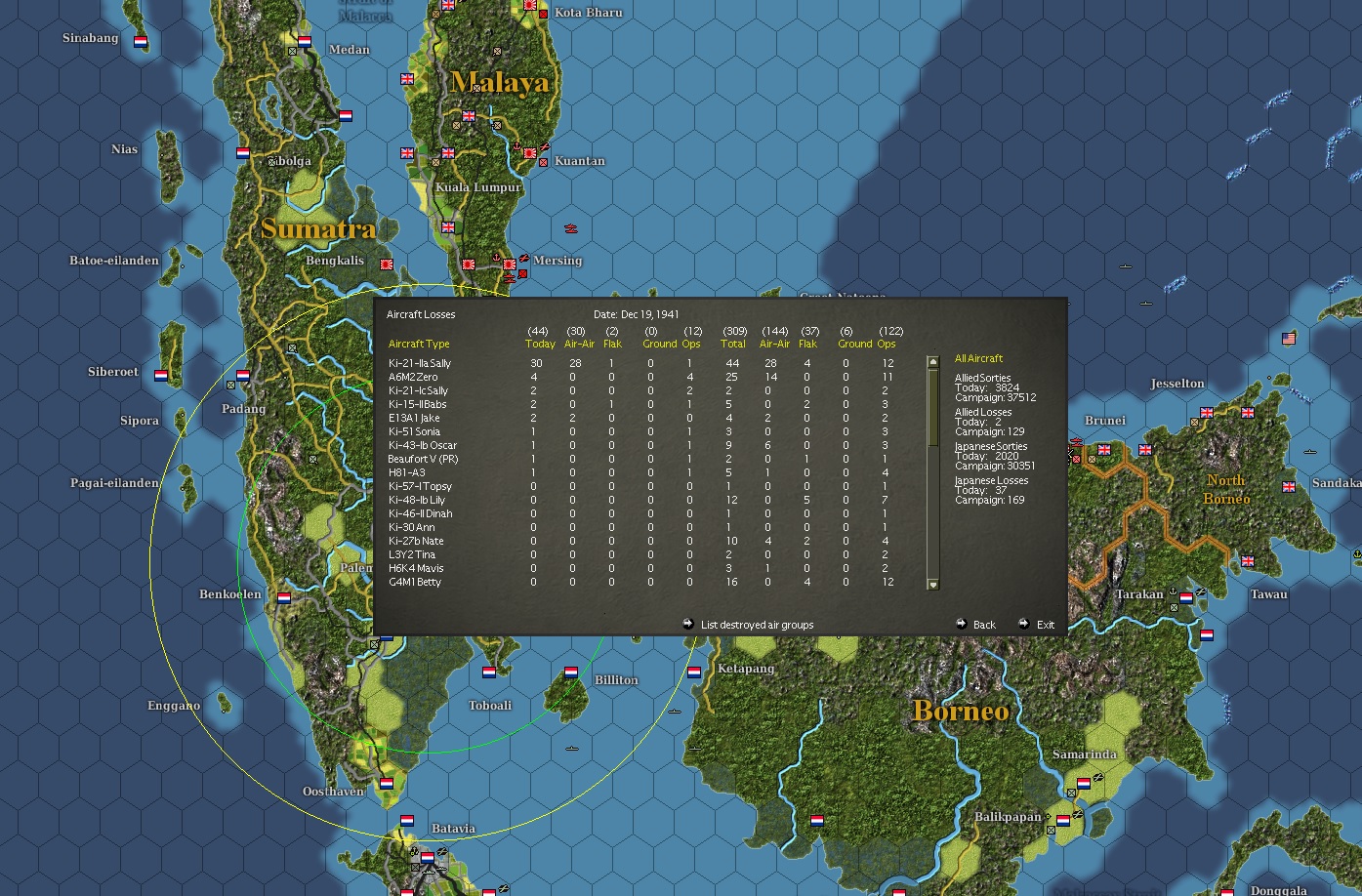Screen dimensions: 1362x896
Task: Click the red ship task force near Mersing
Action: (570, 229)
